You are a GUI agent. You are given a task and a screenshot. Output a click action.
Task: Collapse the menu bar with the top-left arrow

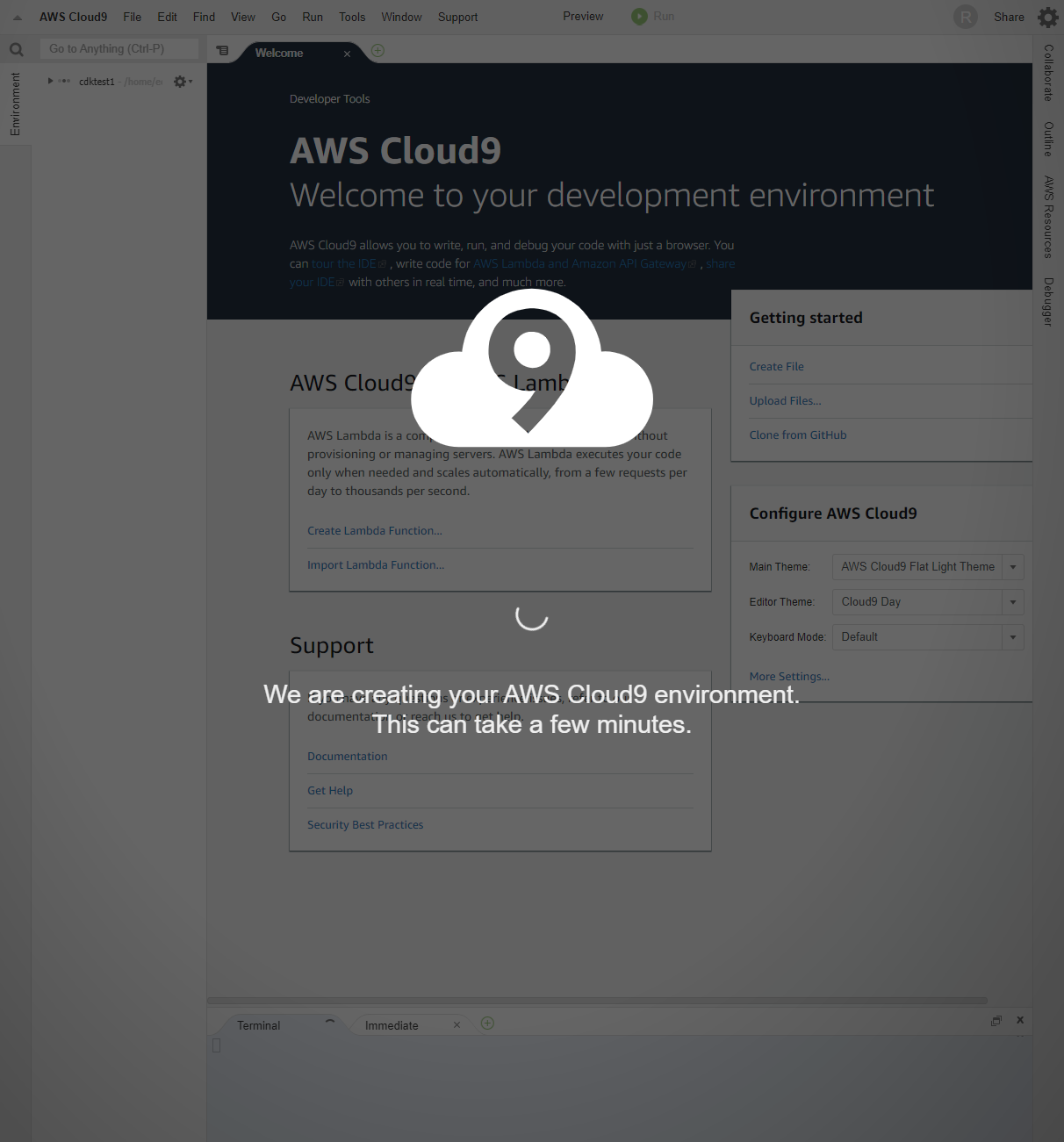pyautogui.click(x=18, y=18)
